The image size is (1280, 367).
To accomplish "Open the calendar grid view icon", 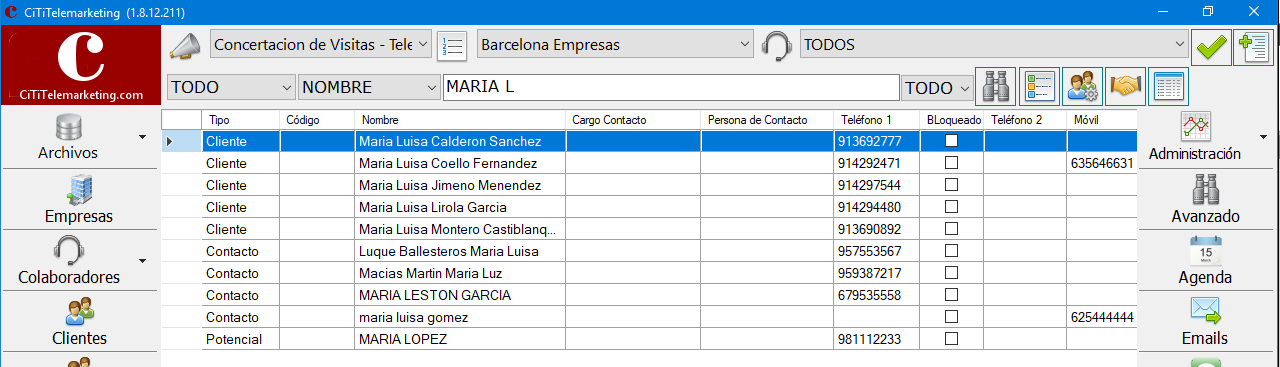I will pyautogui.click(x=1168, y=87).
